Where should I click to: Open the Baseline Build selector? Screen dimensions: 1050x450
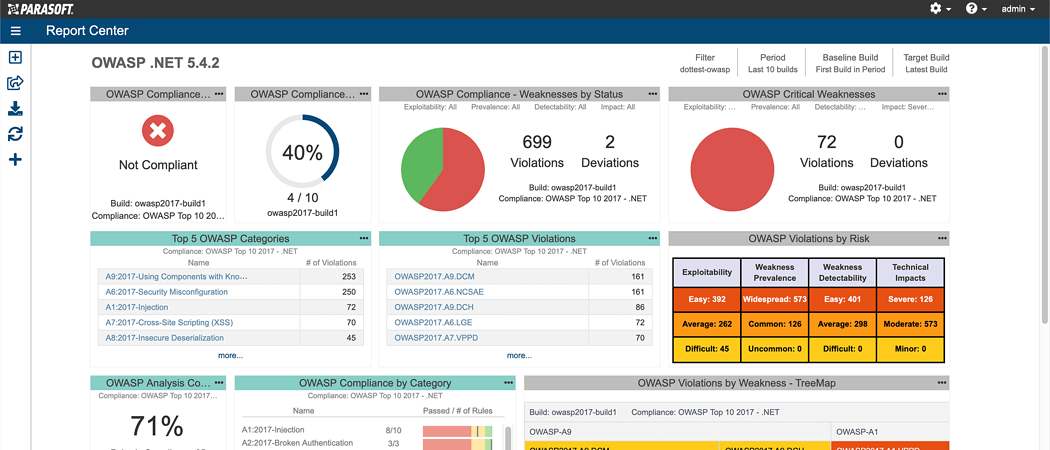point(850,63)
